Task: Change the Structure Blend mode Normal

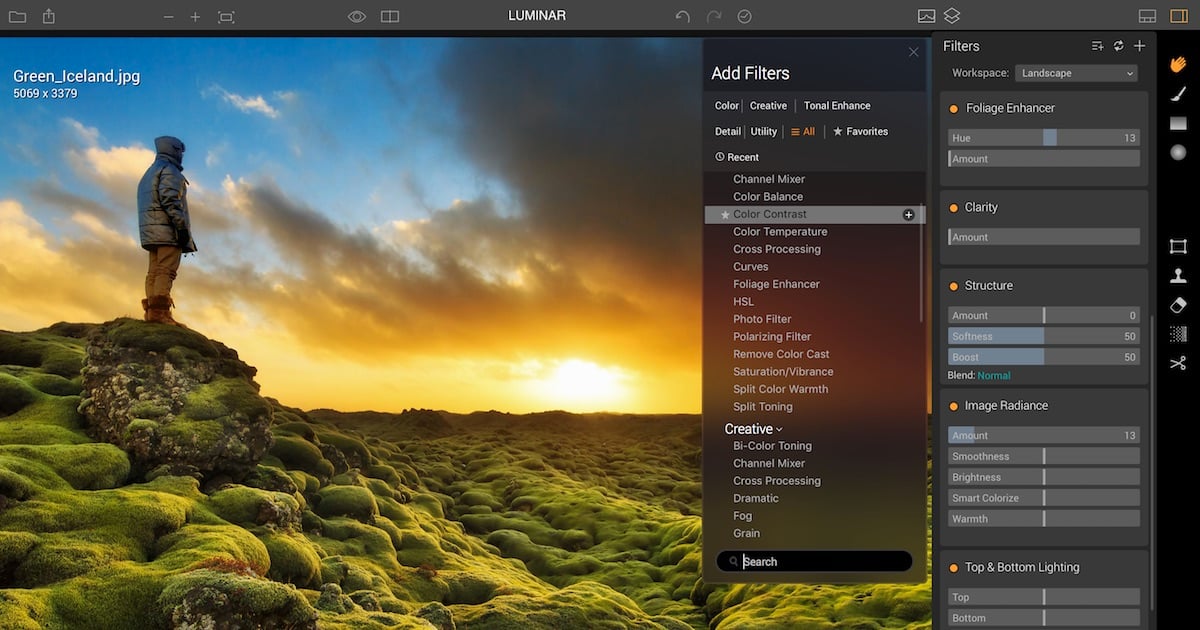Action: click(993, 376)
